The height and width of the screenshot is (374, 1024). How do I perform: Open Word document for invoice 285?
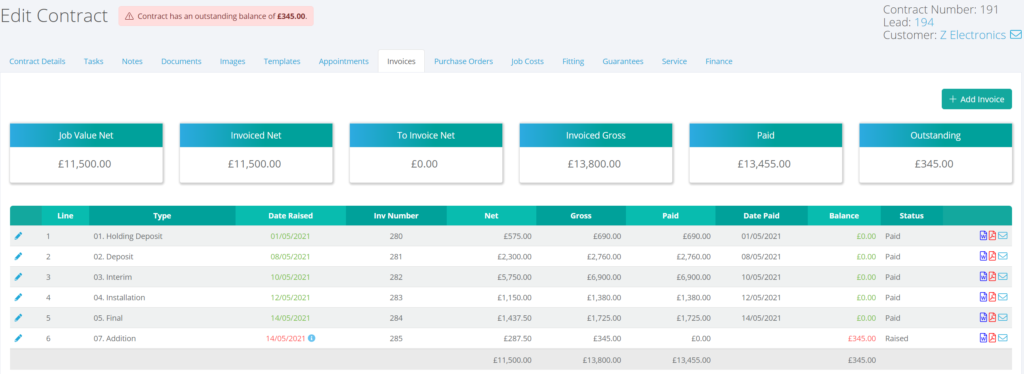pos(984,338)
